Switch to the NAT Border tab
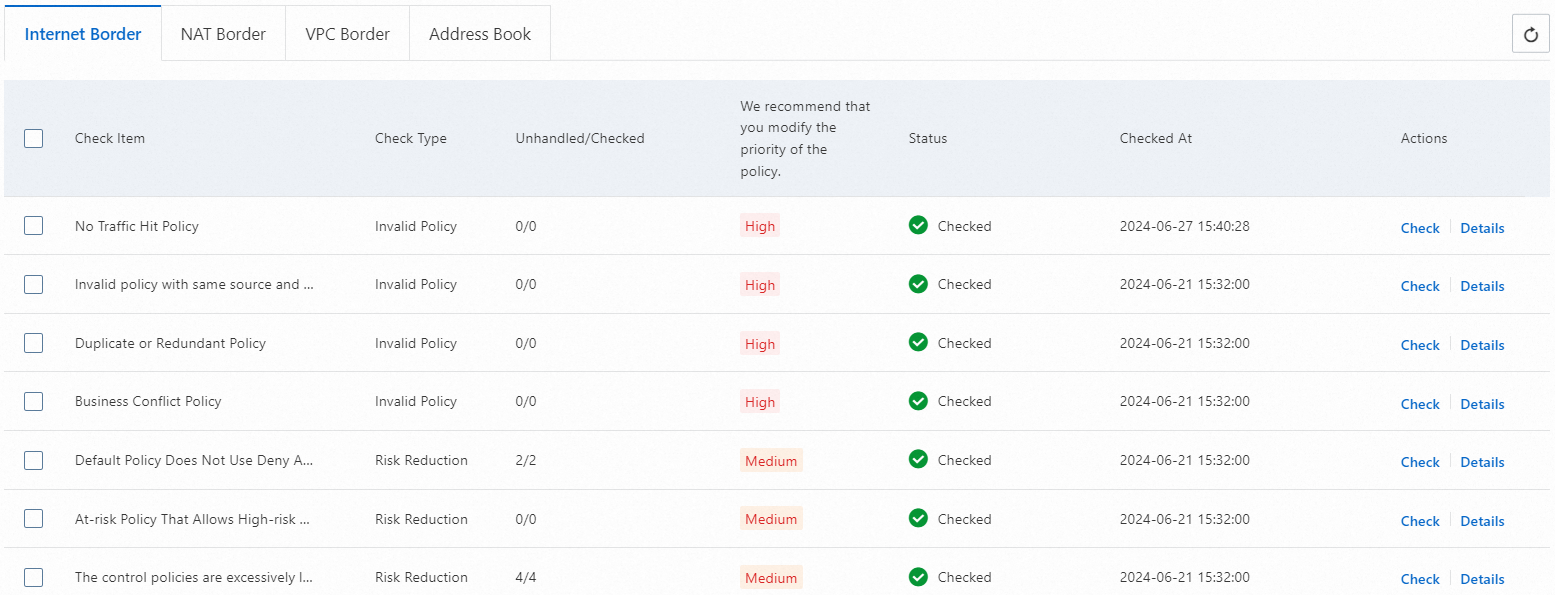 [x=223, y=34]
